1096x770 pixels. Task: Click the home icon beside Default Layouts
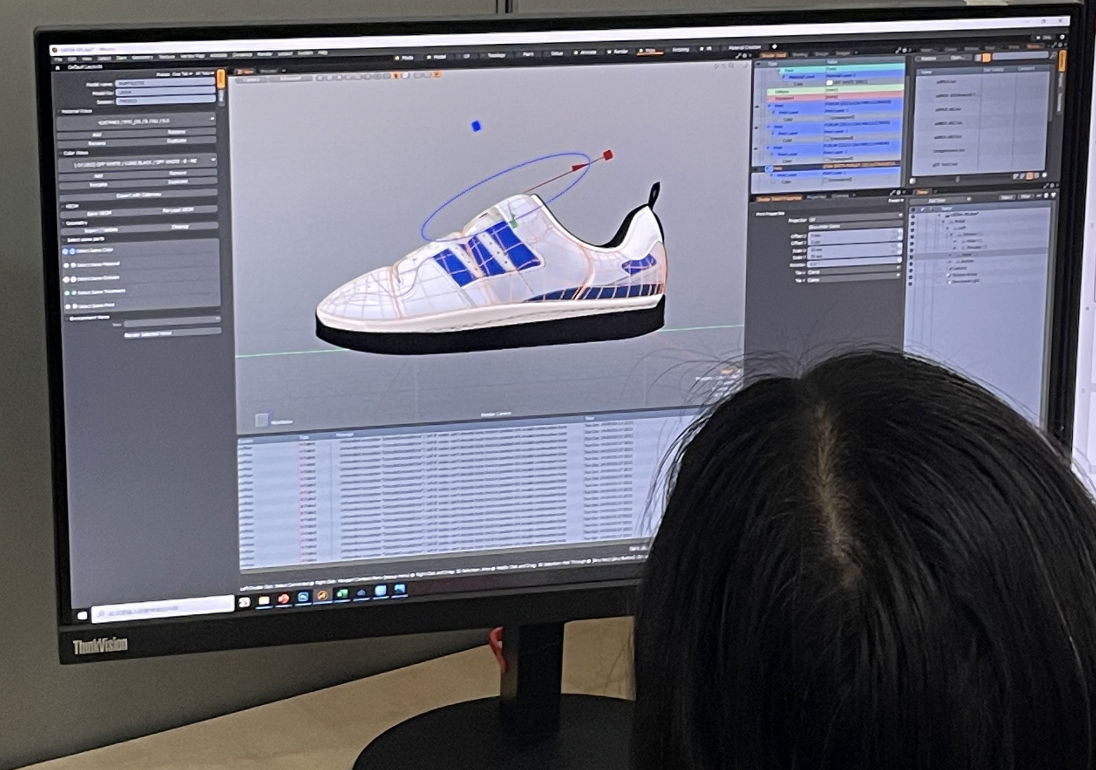[57, 68]
